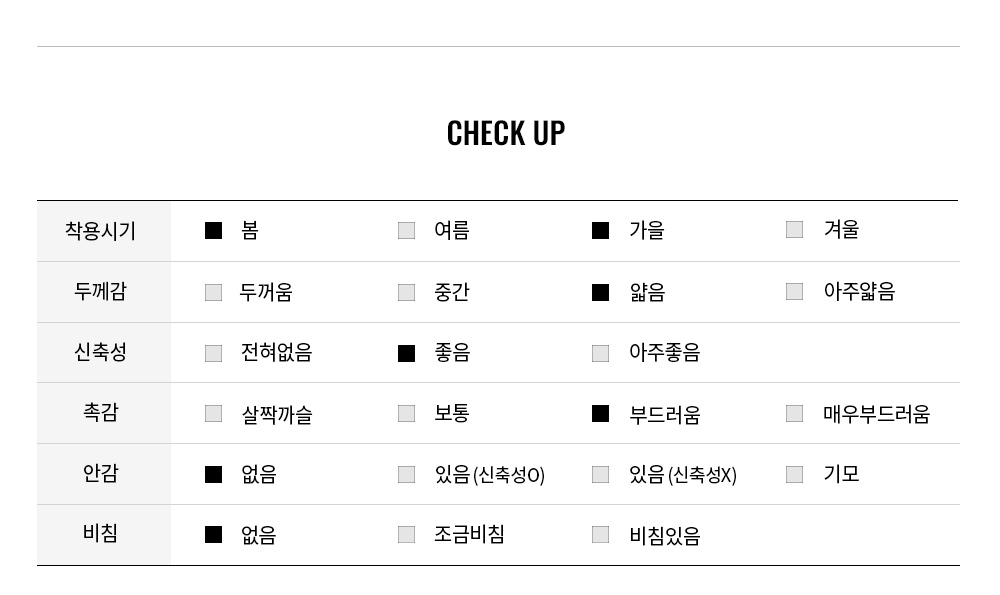Tick the 기모 lining checkbox
Image resolution: width=1000 pixels, height=595 pixels.
(794, 474)
